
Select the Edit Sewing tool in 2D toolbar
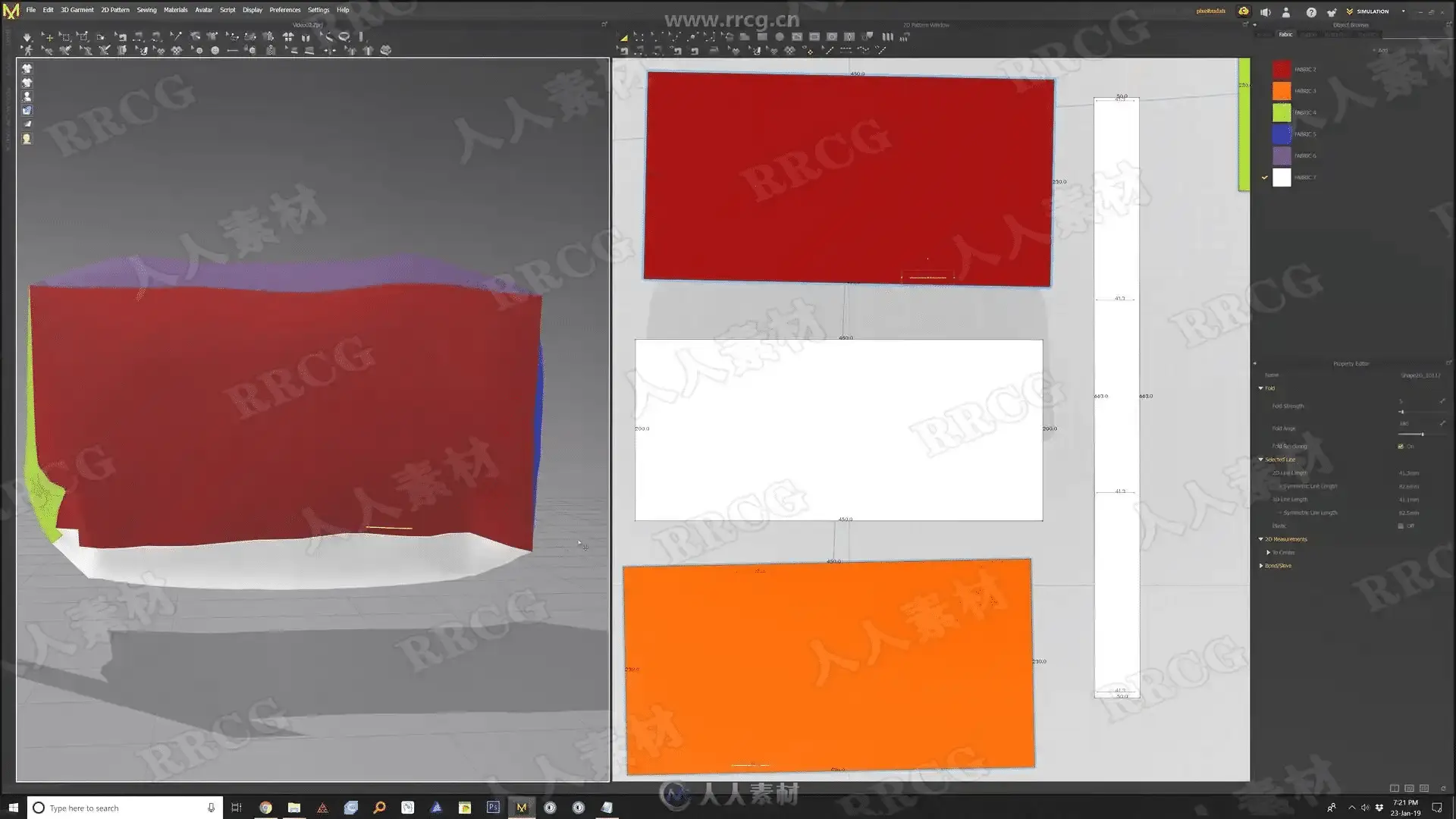(x=623, y=51)
